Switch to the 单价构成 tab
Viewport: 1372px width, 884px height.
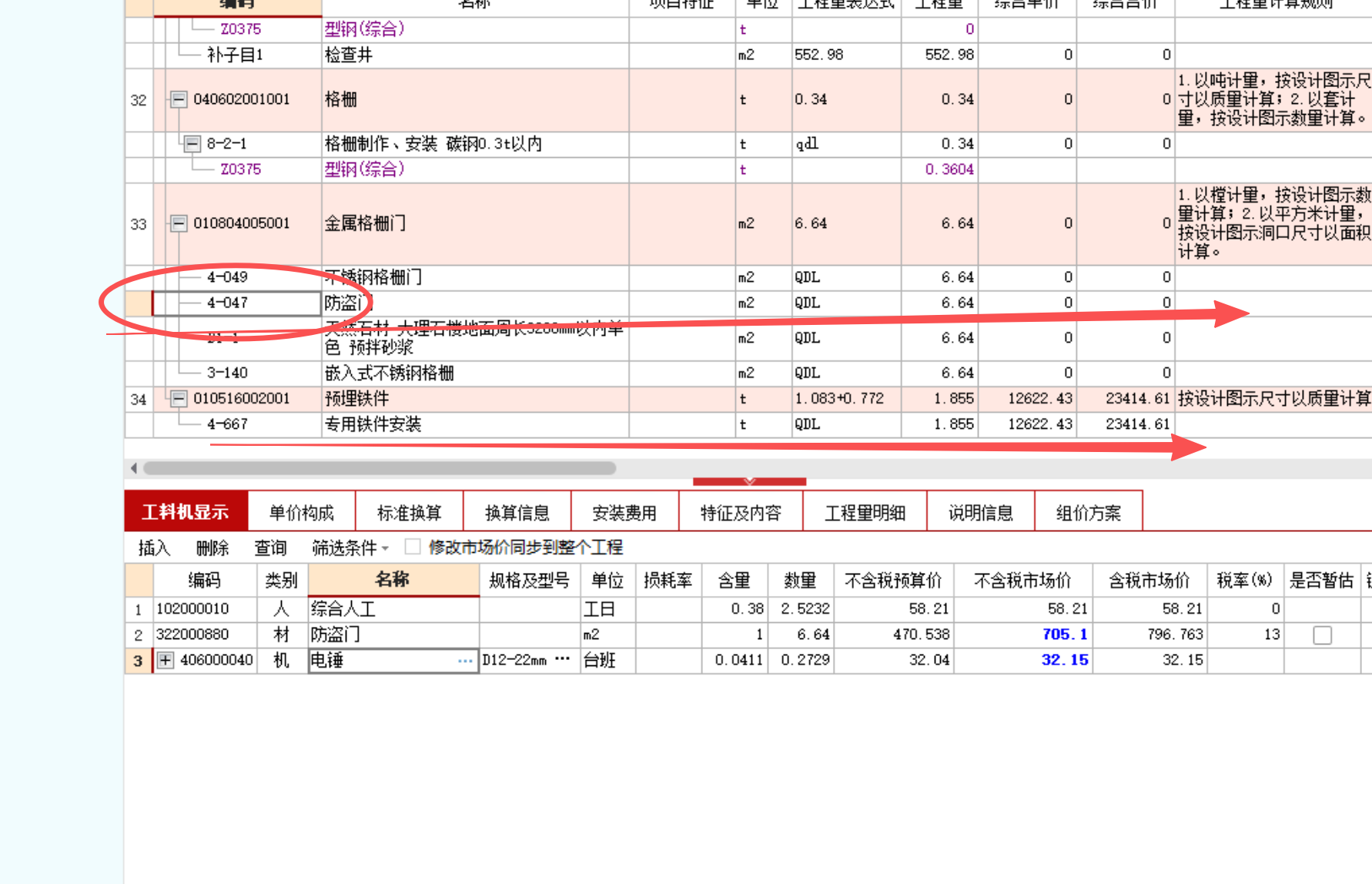300,510
